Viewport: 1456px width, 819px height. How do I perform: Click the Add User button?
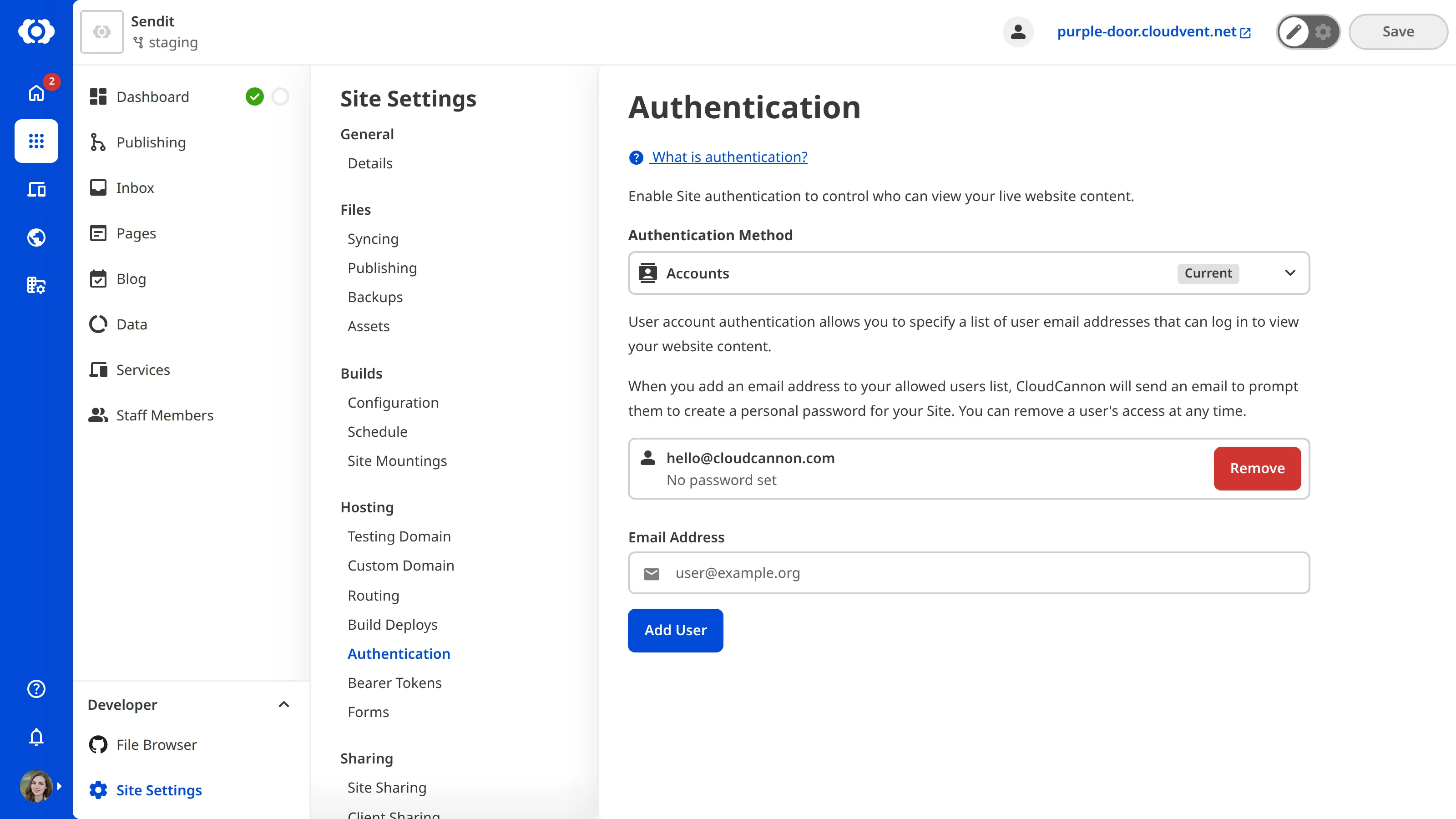(x=675, y=630)
